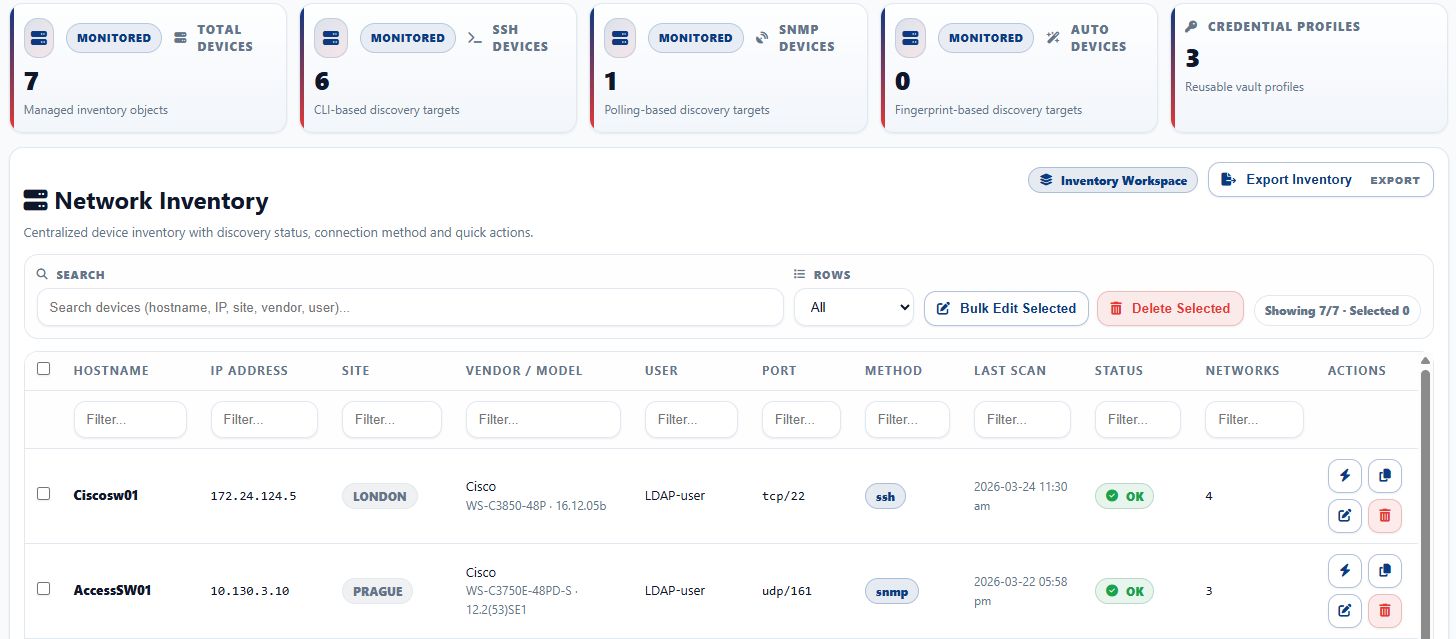Viewport: 1456px width, 639px height.
Task: Click the Ciscosw01 hostname
Action: 106,495
